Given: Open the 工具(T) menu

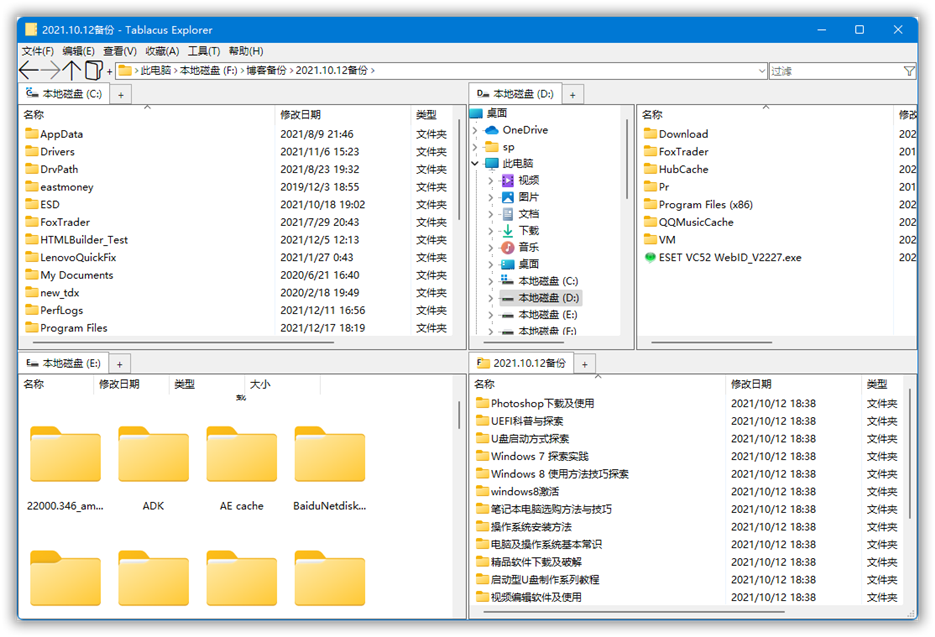Looking at the screenshot, I should coord(204,51).
